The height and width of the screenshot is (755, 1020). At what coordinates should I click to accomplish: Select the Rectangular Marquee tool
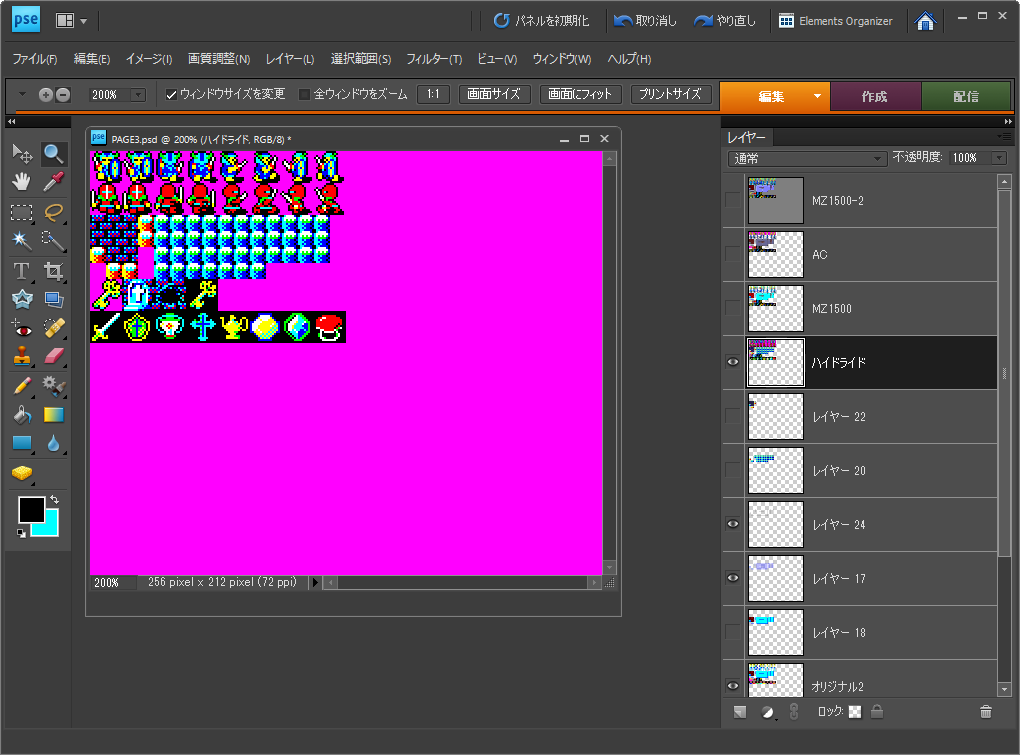[x=22, y=212]
